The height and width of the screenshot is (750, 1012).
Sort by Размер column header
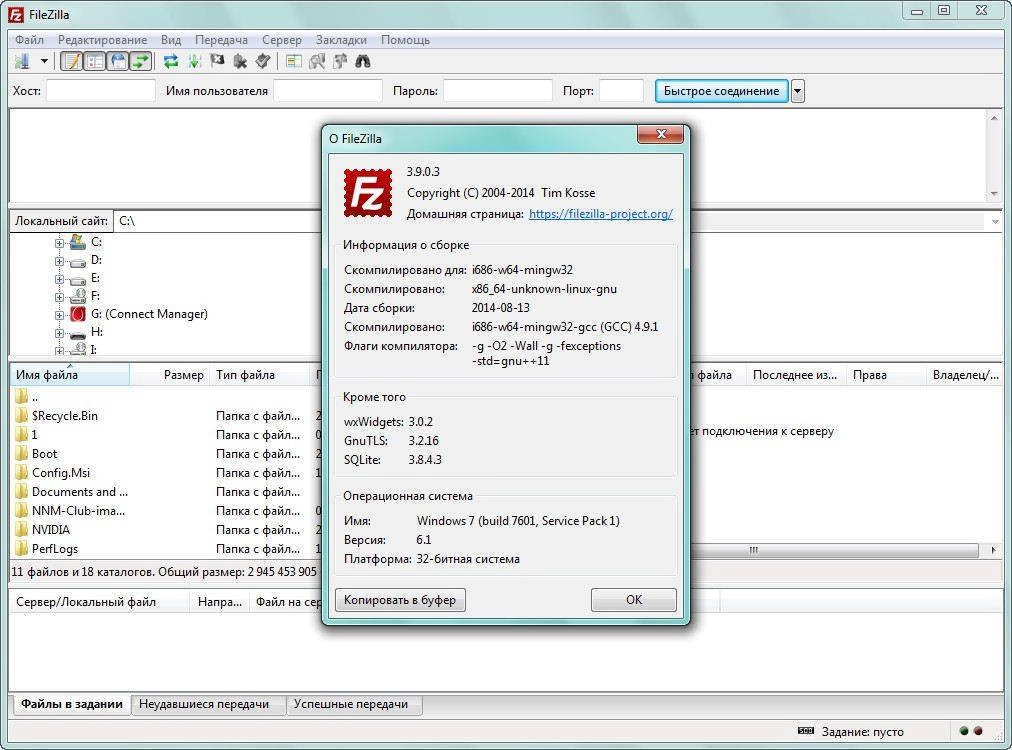(170, 375)
